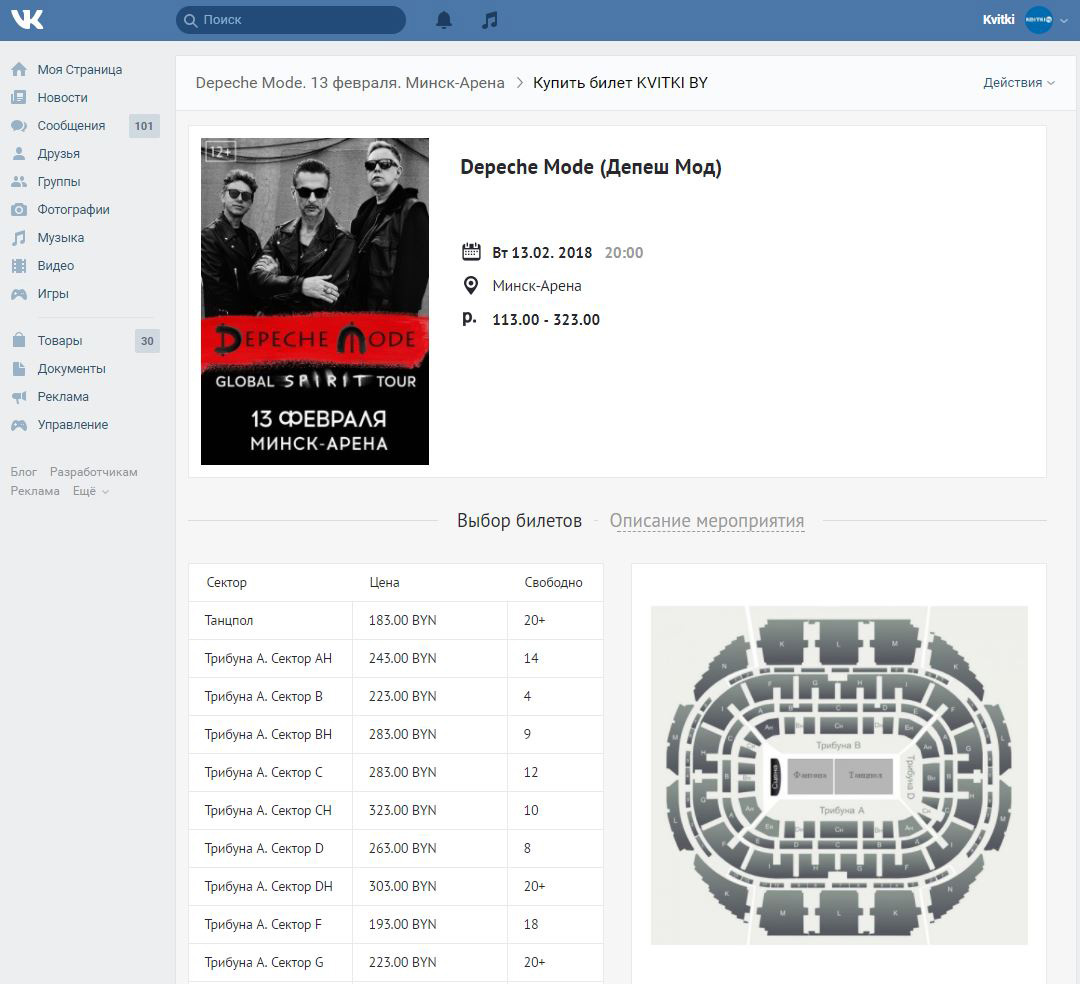Click the document icon beside Документы
The width and height of the screenshot is (1080, 984).
click(x=19, y=368)
